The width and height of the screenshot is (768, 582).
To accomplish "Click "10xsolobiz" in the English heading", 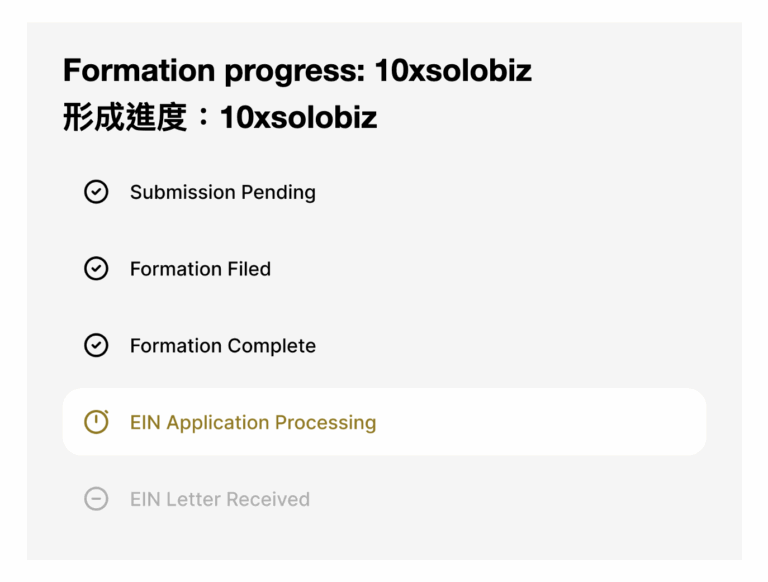I will [x=453, y=71].
